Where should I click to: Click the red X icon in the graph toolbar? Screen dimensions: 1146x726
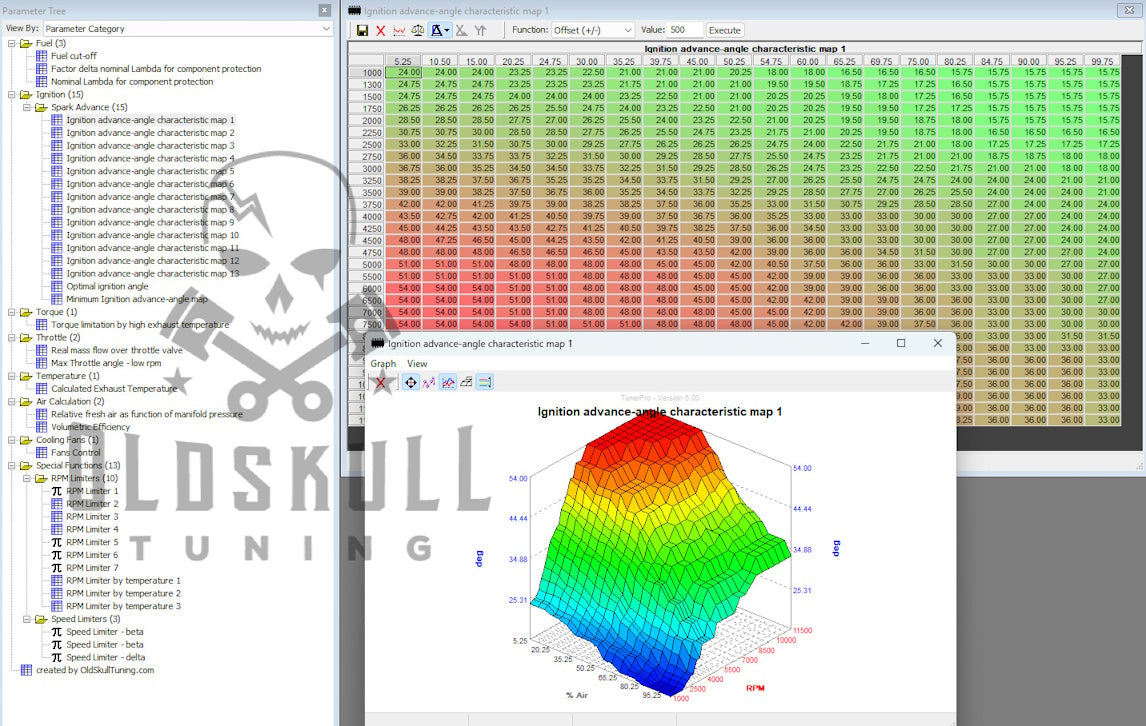pos(380,382)
